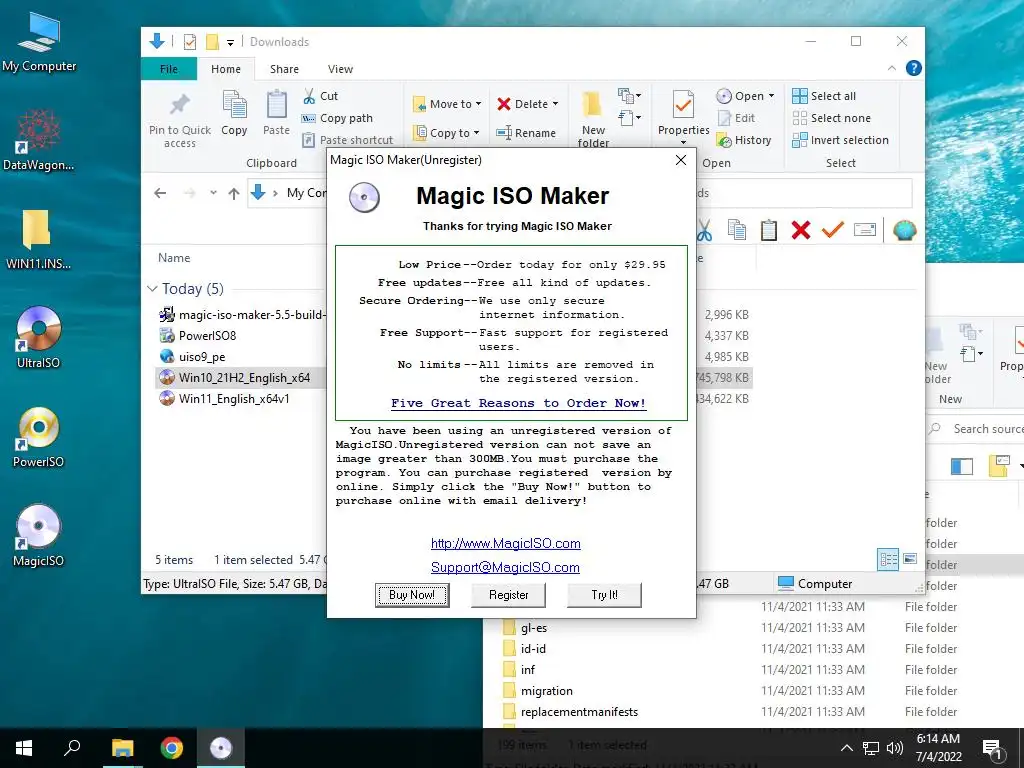This screenshot has height=768, width=1024.
Task: Open the Support@MagicISO.com email link
Action: (x=505, y=568)
